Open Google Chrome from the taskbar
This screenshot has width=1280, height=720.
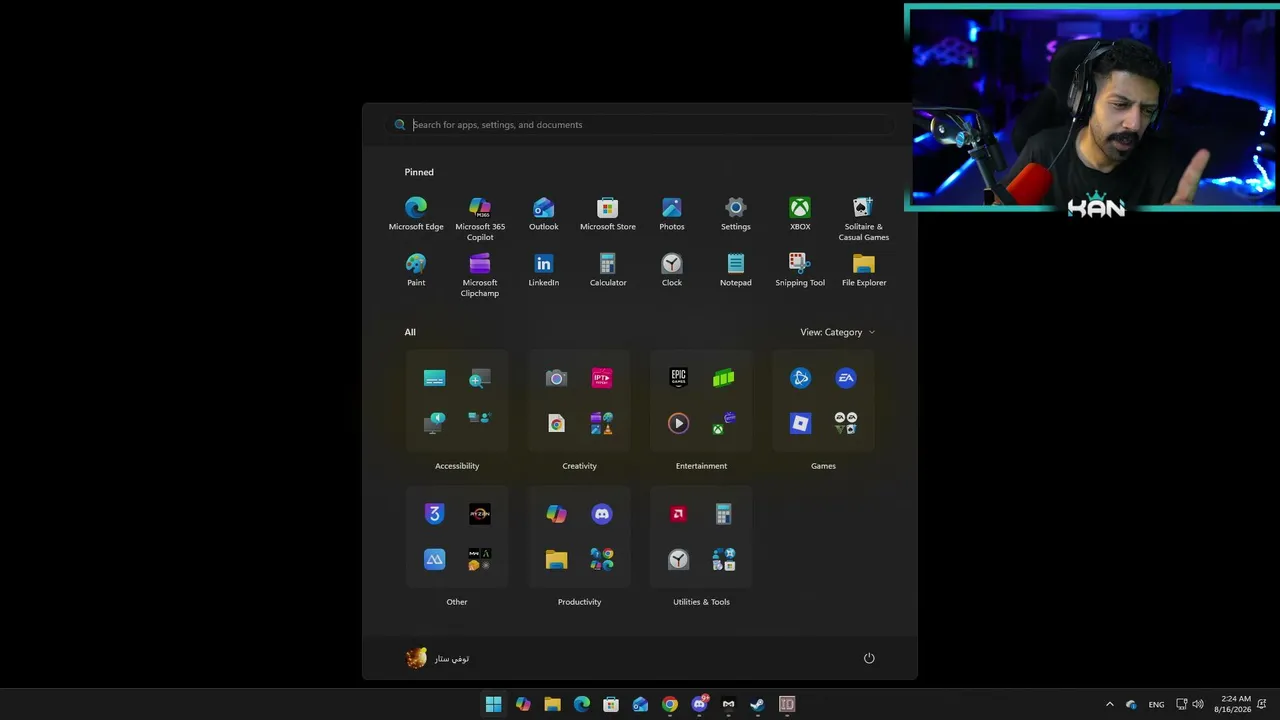(x=670, y=704)
